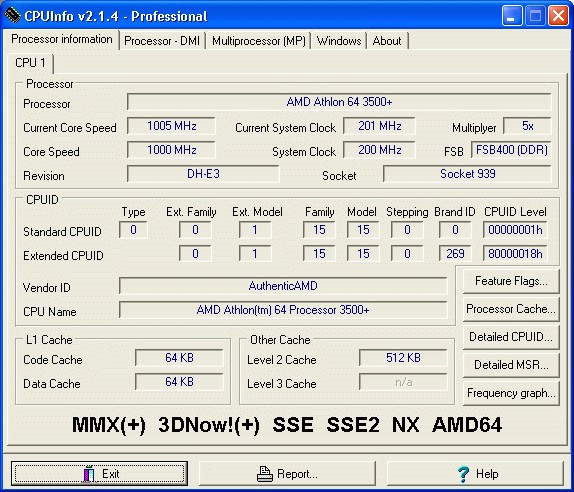Click the door icon on Exit button
574x492 pixels.
[x=89, y=474]
